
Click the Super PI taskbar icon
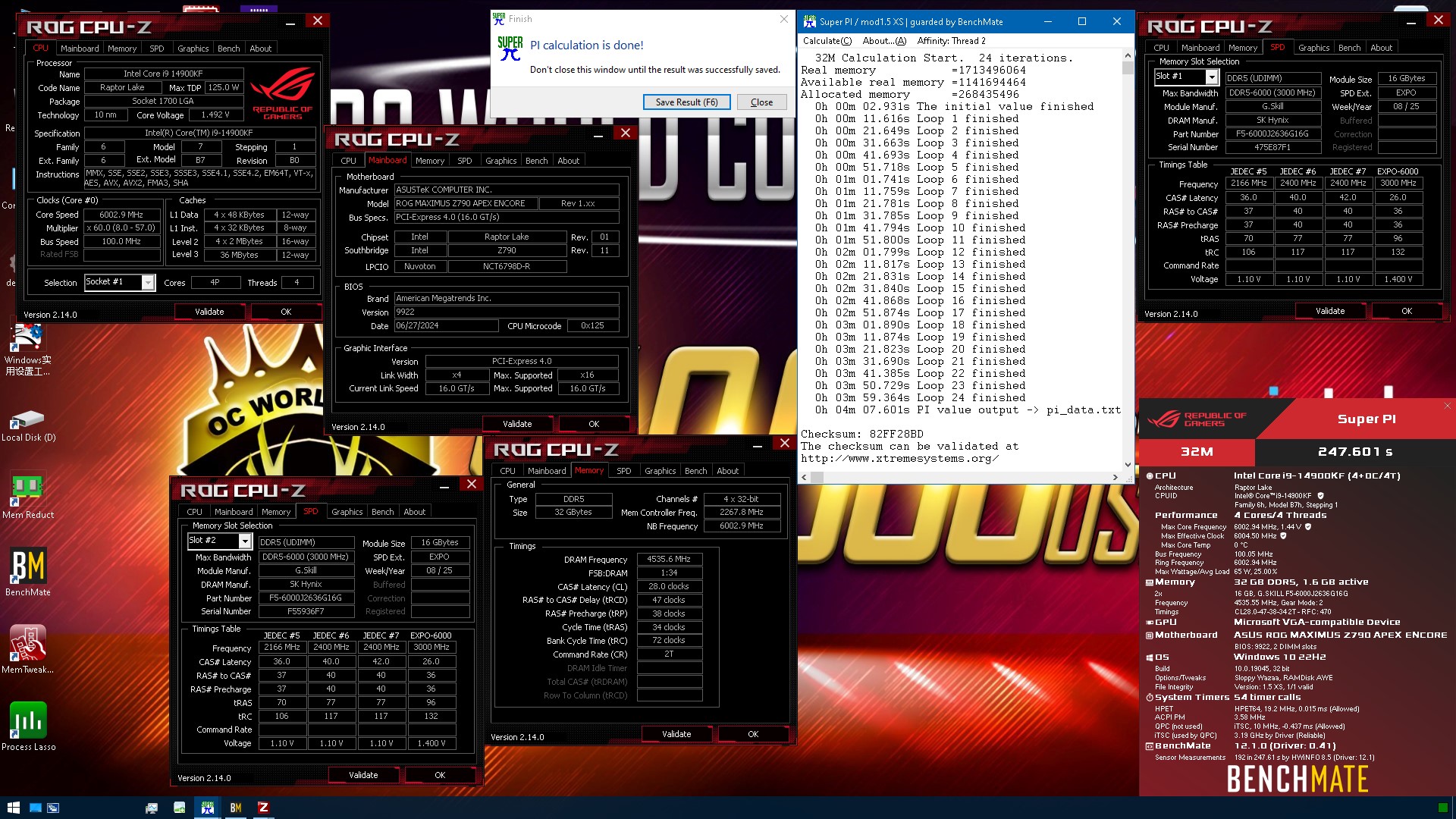point(207,808)
